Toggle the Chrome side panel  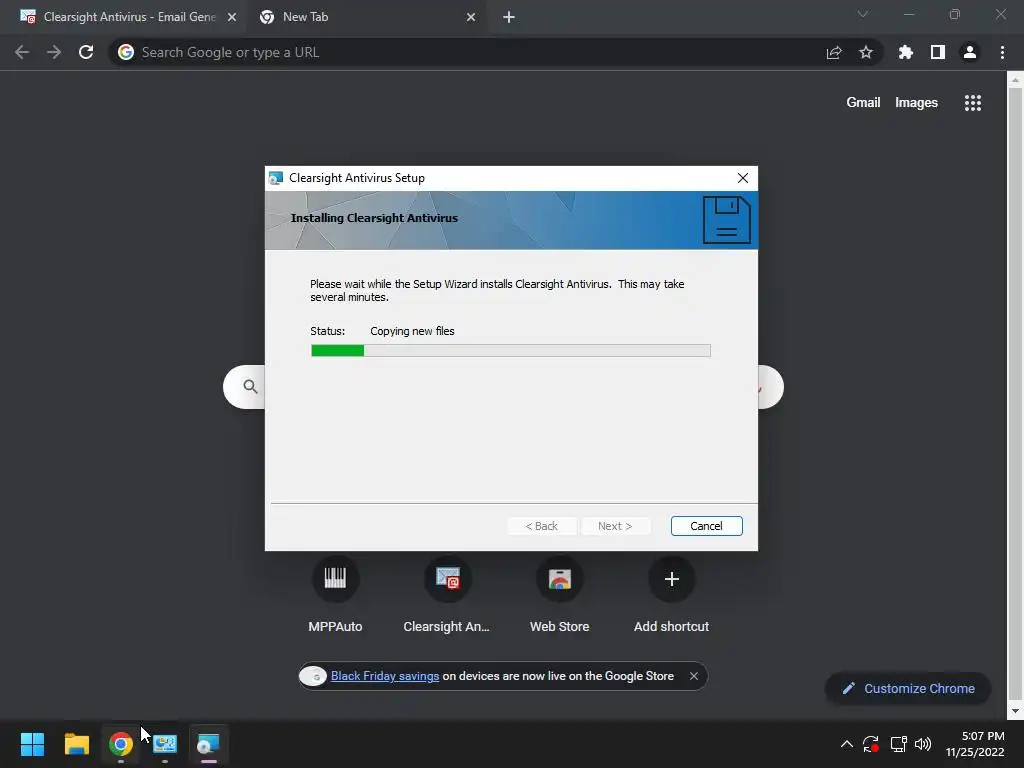coord(938,52)
